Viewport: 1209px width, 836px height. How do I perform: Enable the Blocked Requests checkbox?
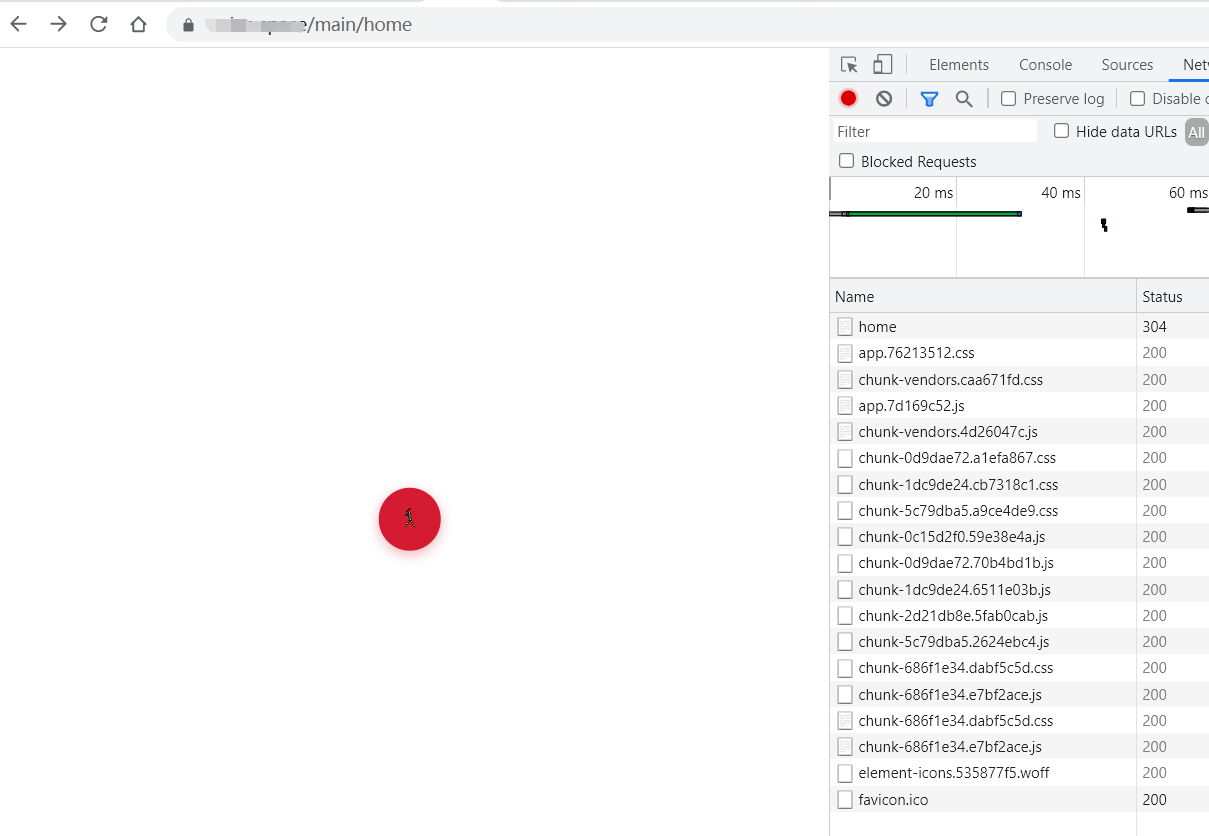coord(847,161)
